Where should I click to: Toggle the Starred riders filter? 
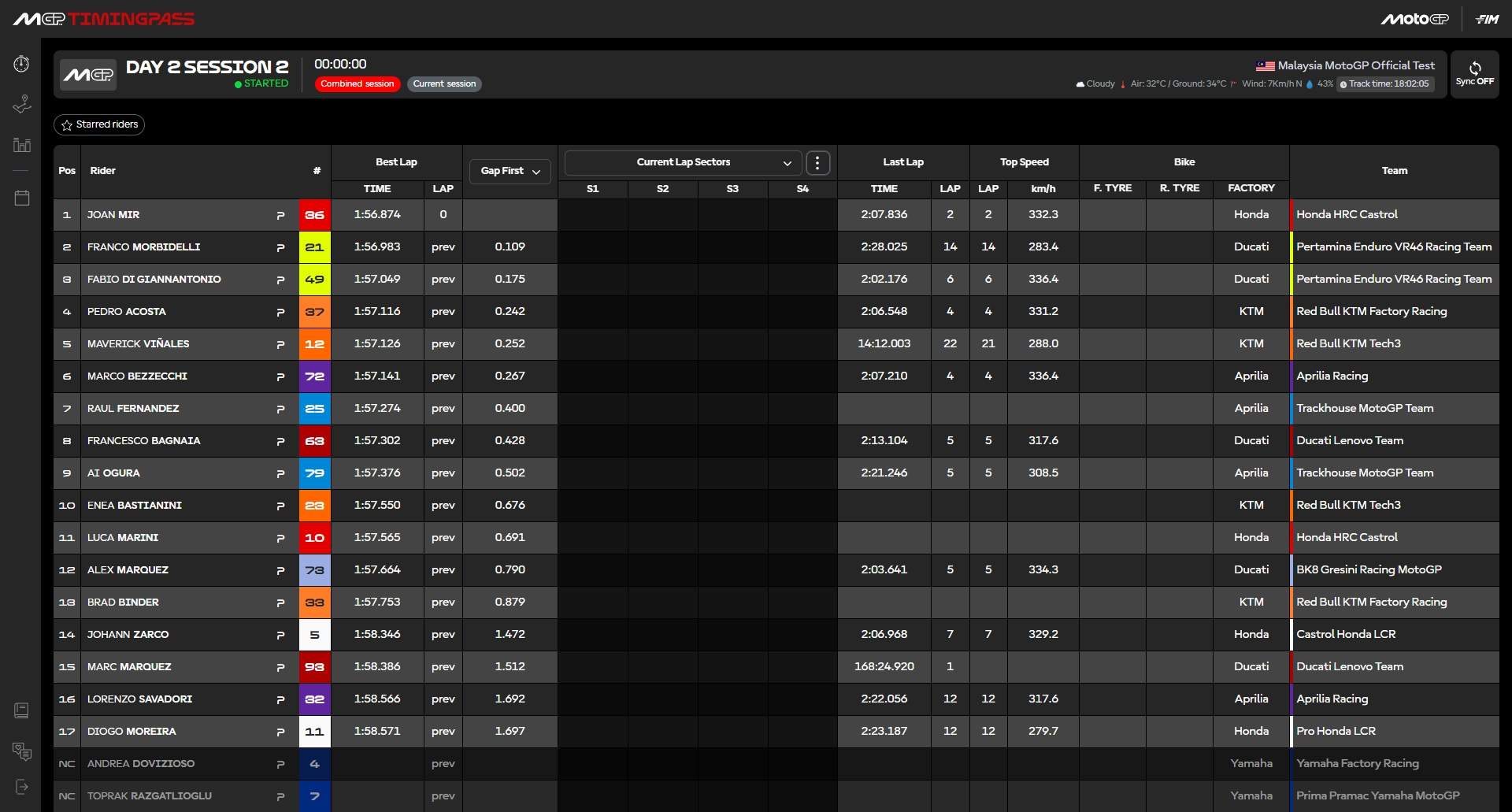99,124
